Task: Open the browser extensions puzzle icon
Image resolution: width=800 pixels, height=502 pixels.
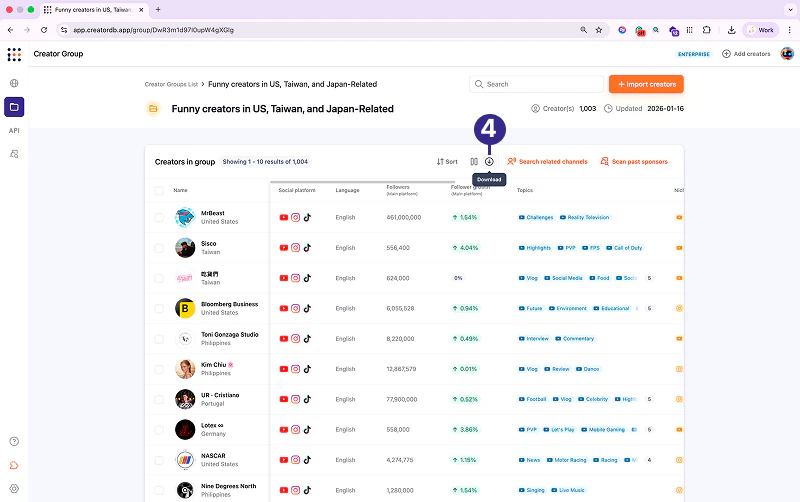Action: 707,30
